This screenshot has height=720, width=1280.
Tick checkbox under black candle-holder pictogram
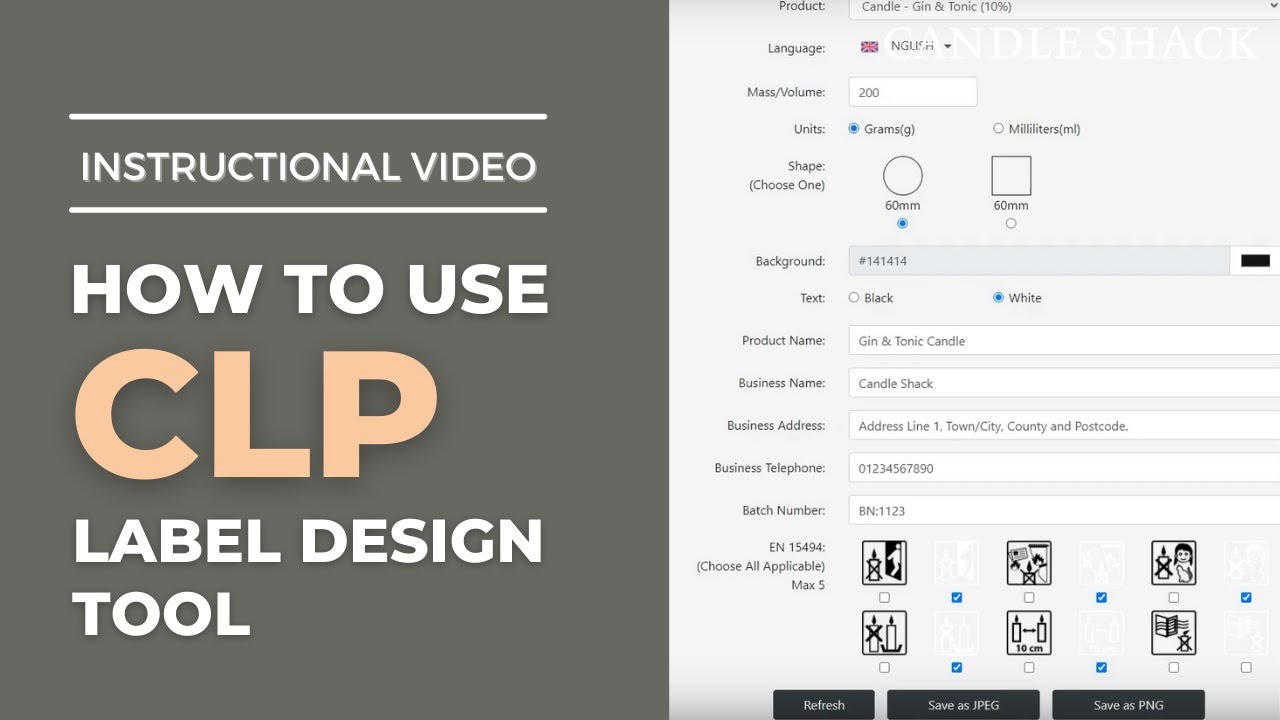pos(884,667)
